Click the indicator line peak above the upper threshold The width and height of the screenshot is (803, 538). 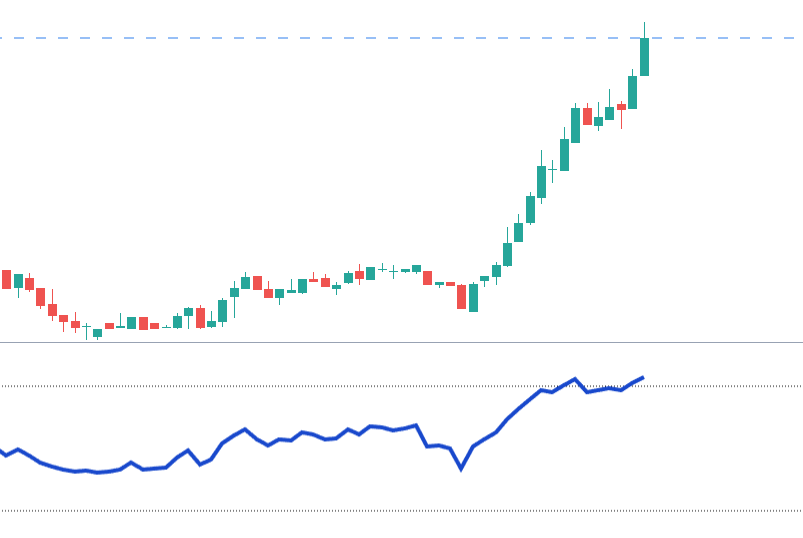pos(575,379)
